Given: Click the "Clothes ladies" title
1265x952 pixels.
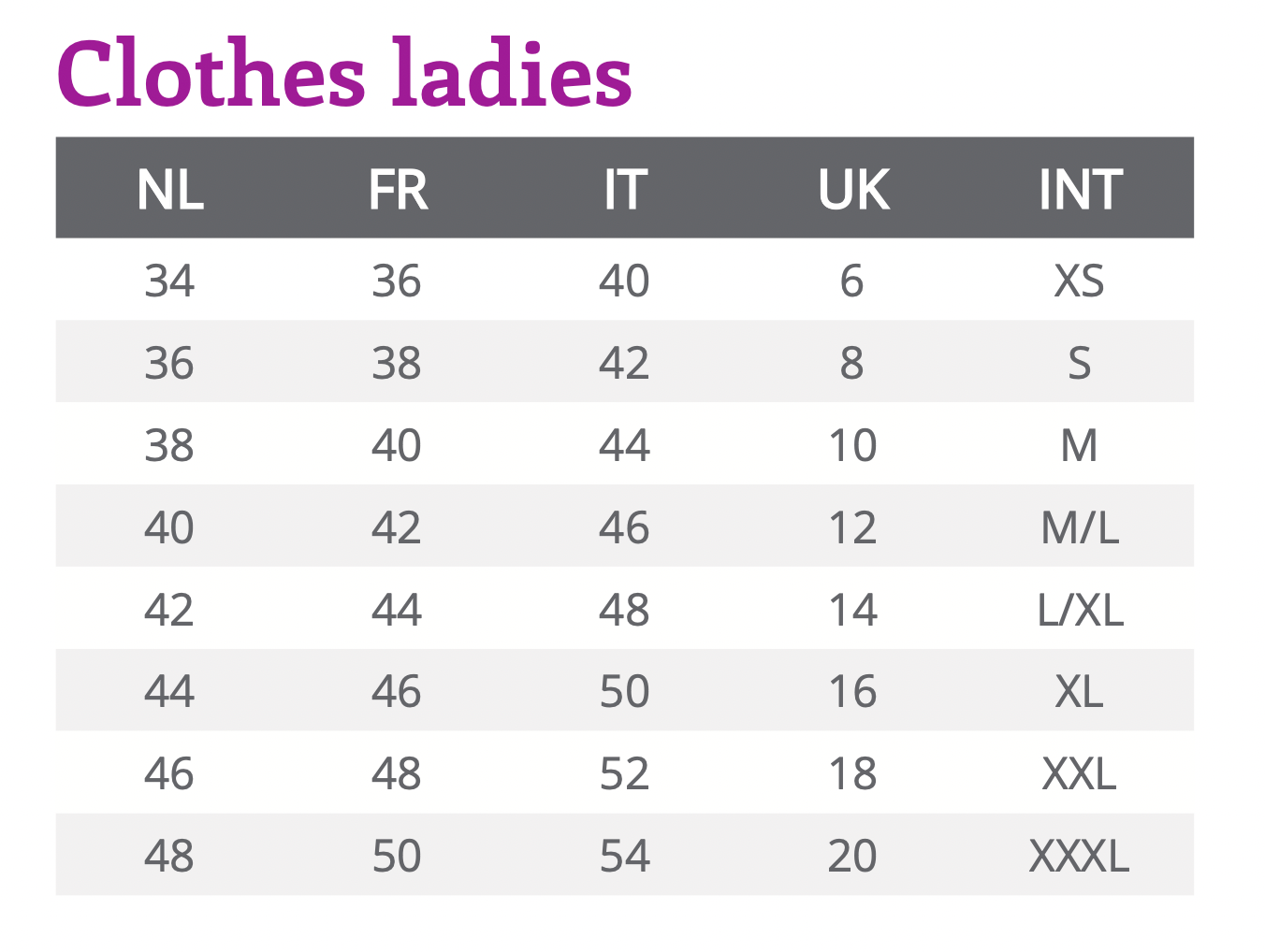Looking at the screenshot, I should [x=344, y=75].
